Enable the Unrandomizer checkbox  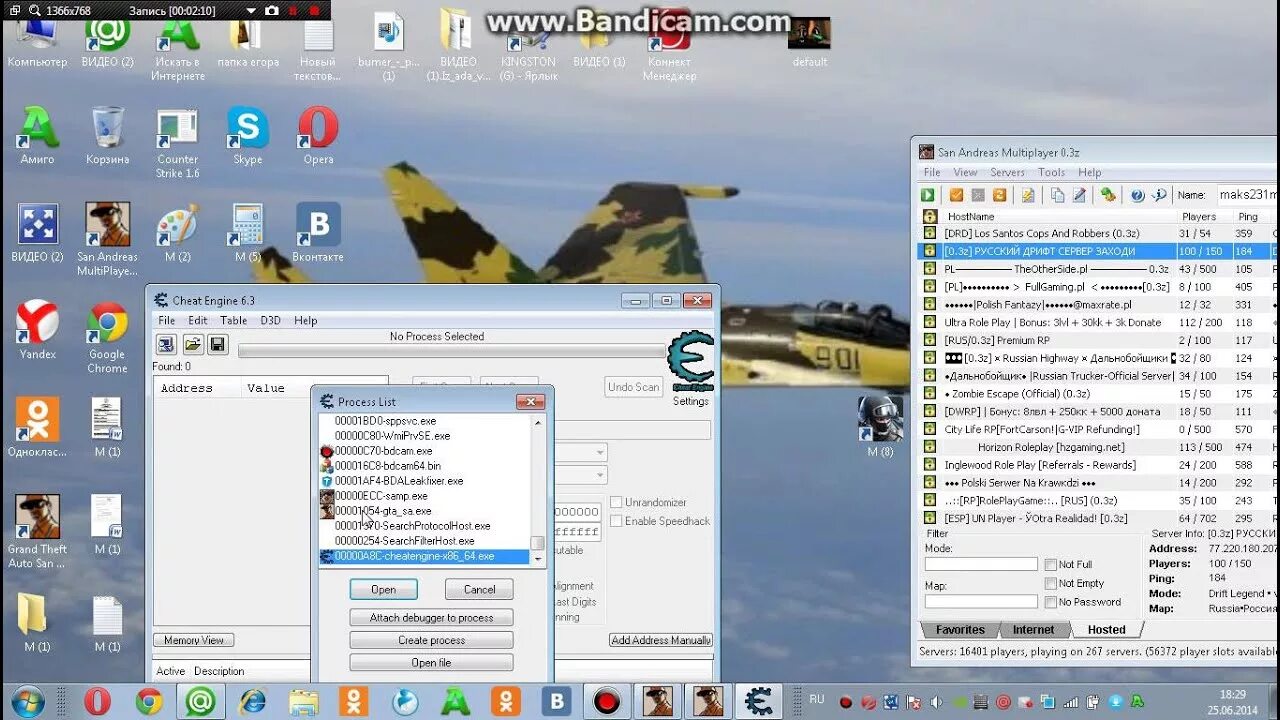pos(616,502)
